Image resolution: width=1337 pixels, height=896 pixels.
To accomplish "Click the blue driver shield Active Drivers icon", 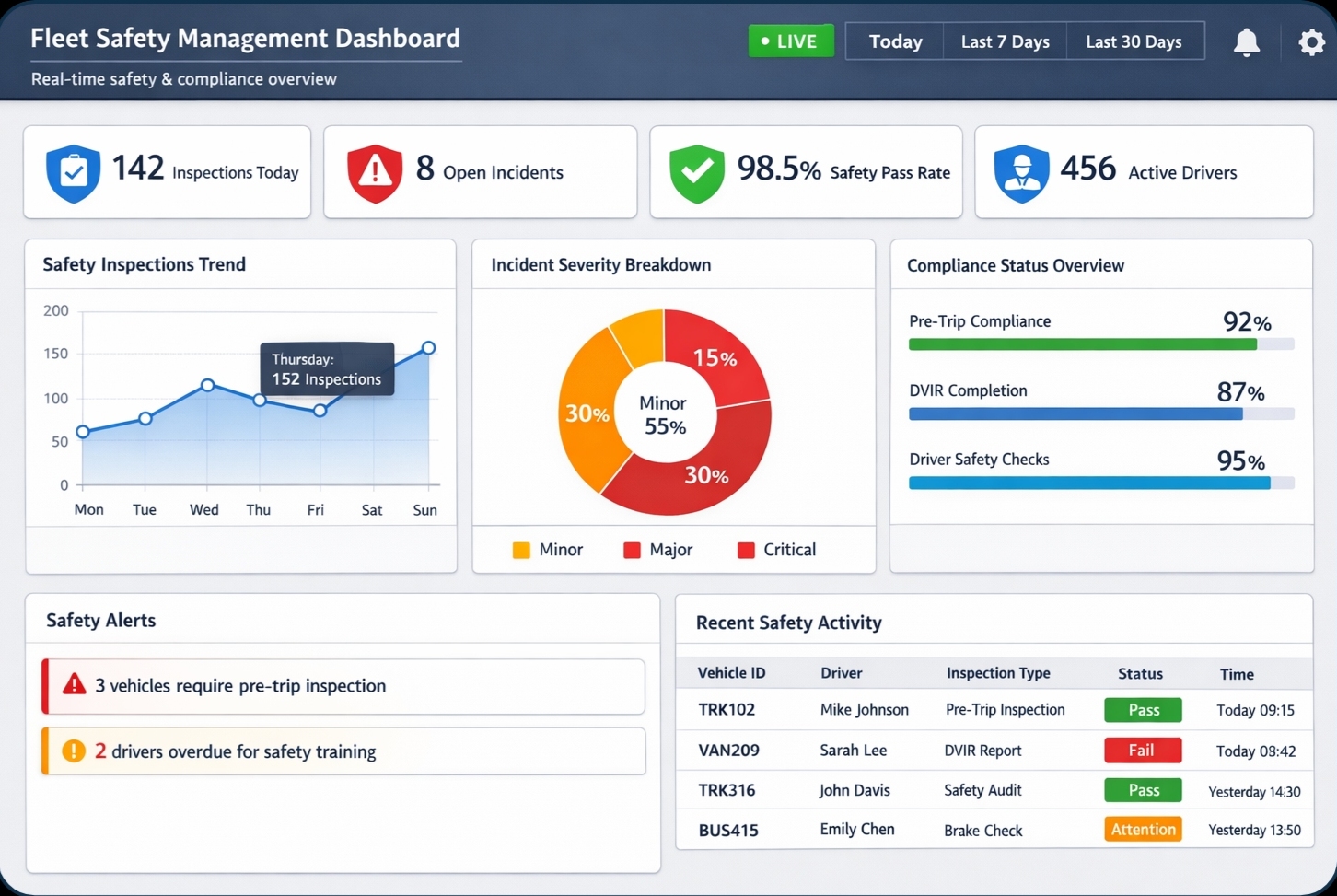I will coord(1021,172).
